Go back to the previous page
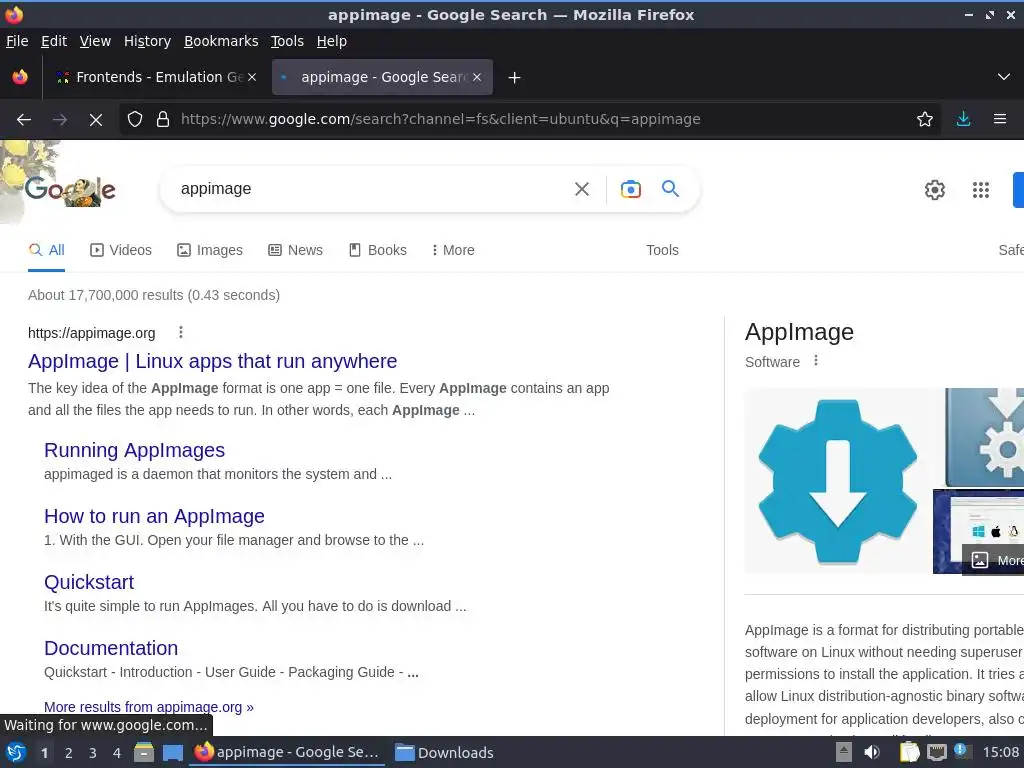 [24, 120]
